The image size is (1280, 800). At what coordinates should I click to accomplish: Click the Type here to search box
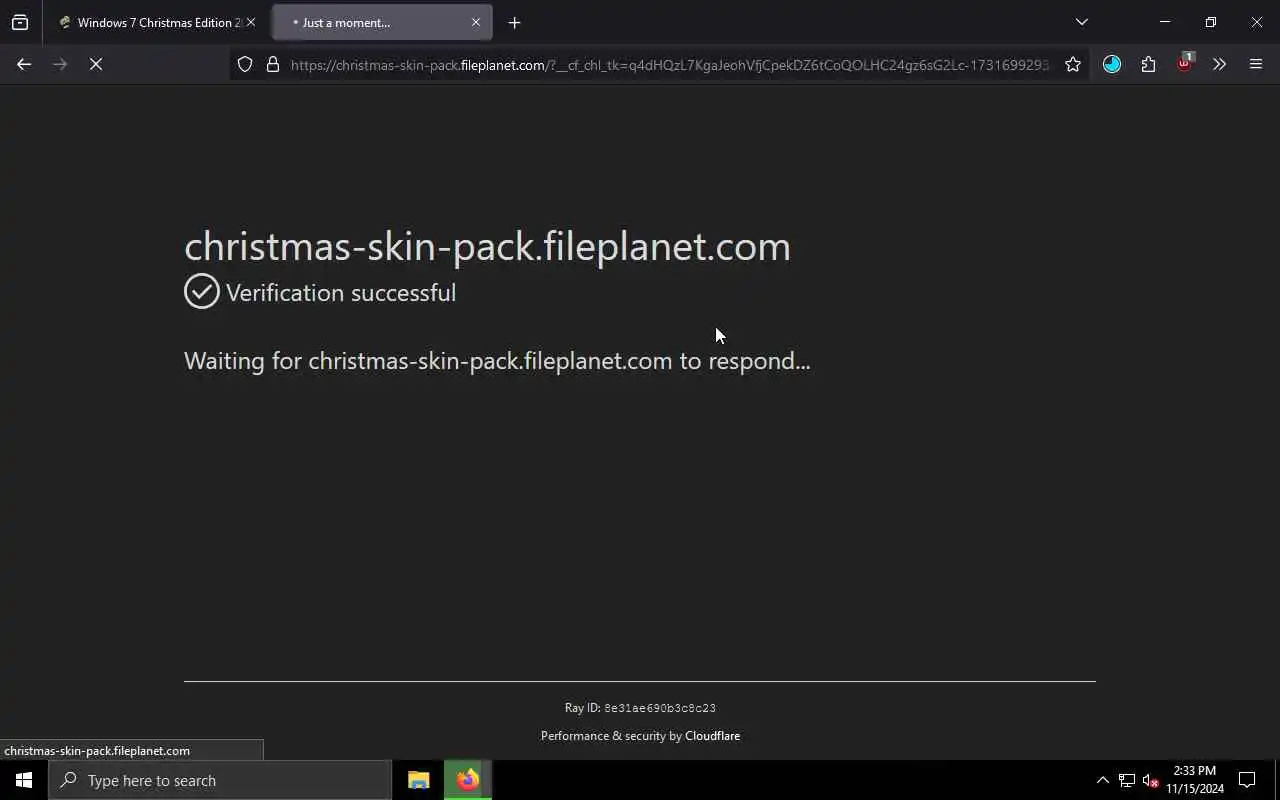pyautogui.click(x=220, y=780)
